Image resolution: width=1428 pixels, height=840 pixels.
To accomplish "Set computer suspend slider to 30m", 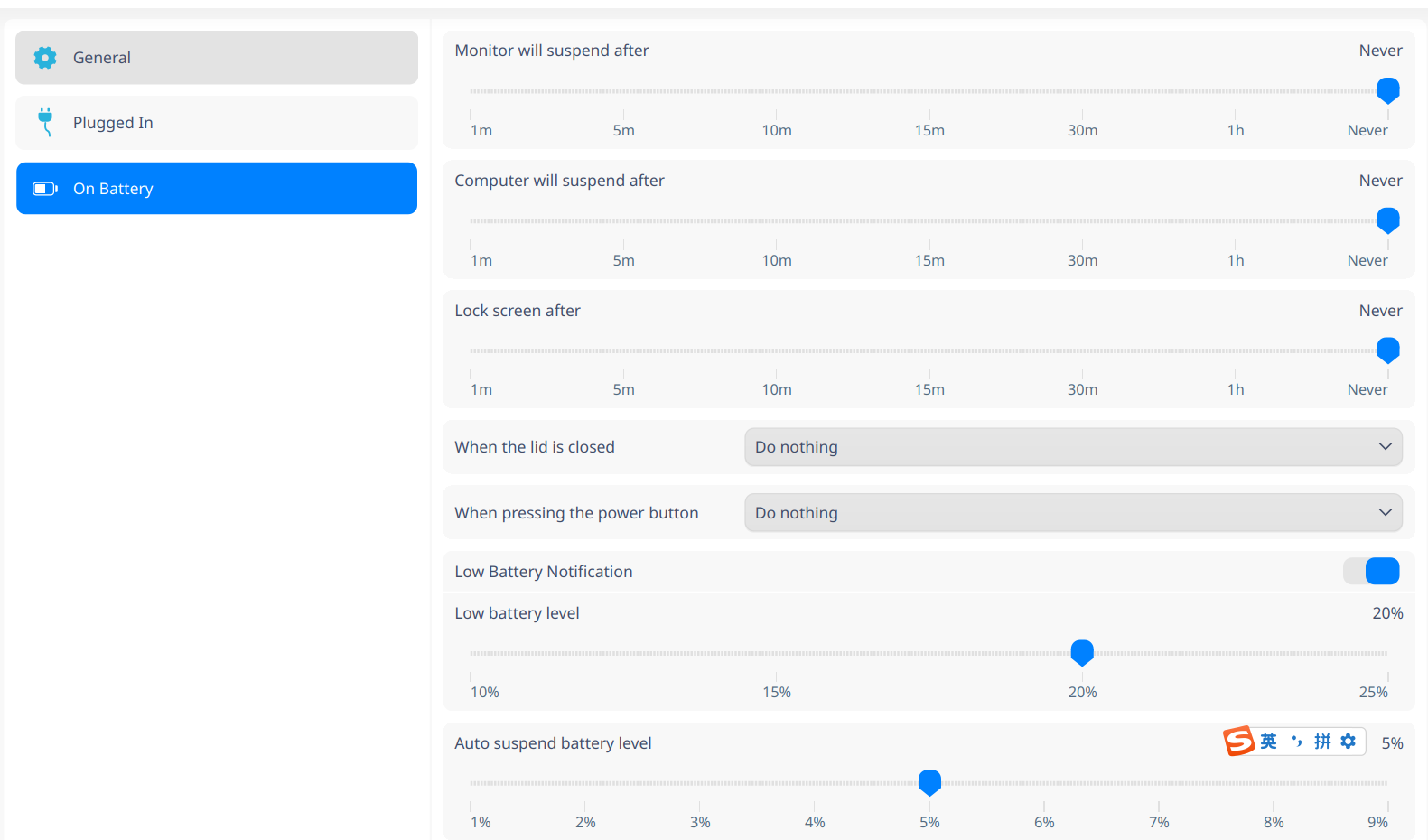I will click(x=1082, y=221).
